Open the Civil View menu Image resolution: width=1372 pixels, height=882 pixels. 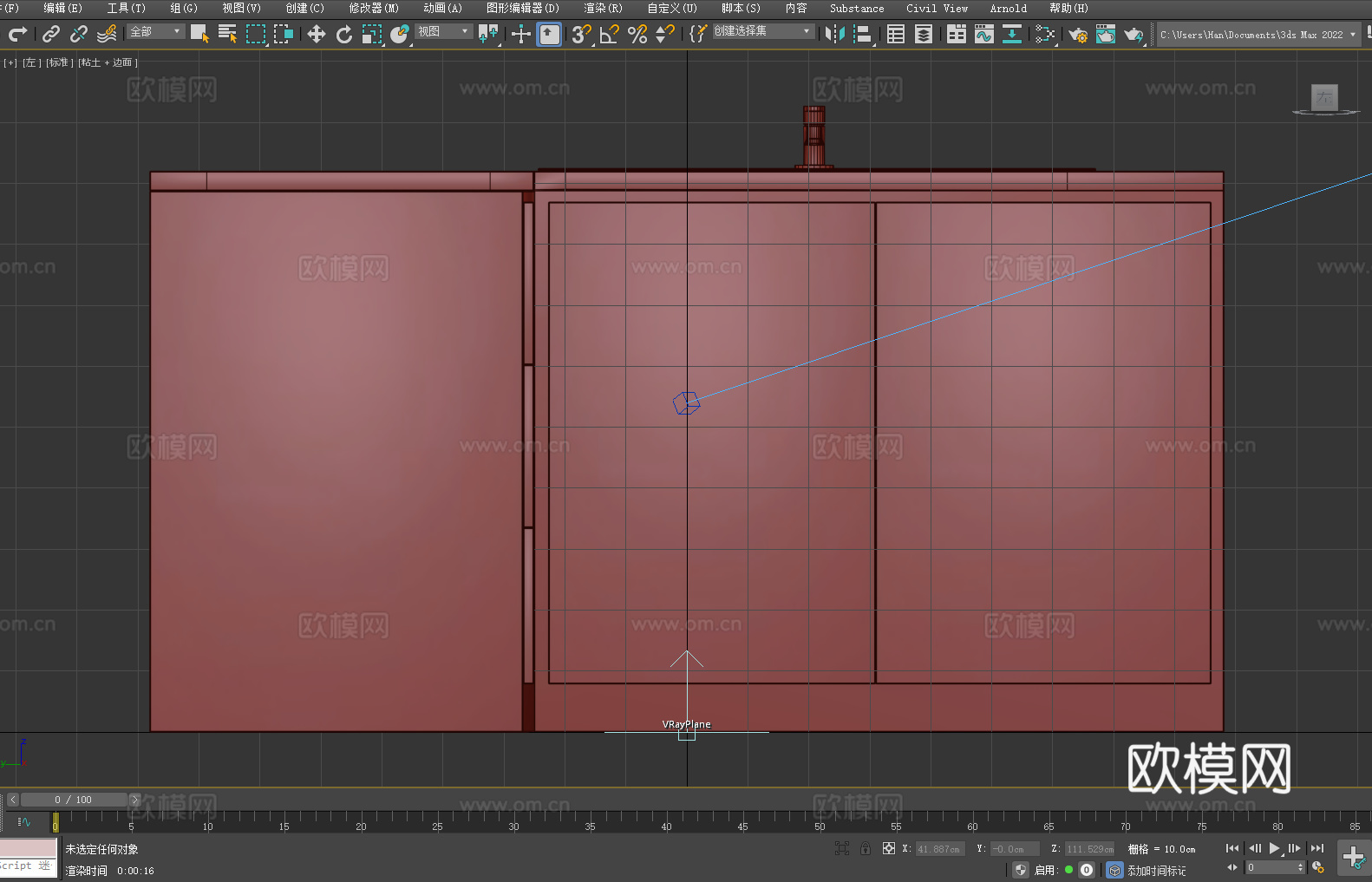tap(938, 8)
